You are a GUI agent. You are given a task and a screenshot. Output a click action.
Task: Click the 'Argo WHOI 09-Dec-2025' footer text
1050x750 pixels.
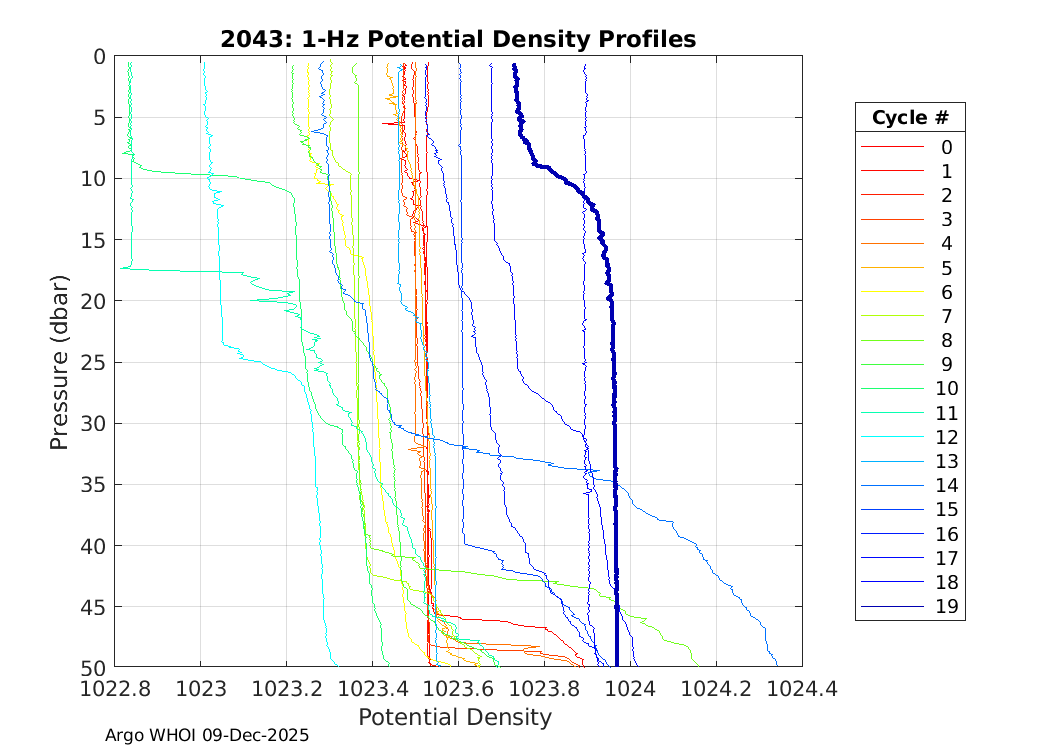pyautogui.click(x=207, y=735)
